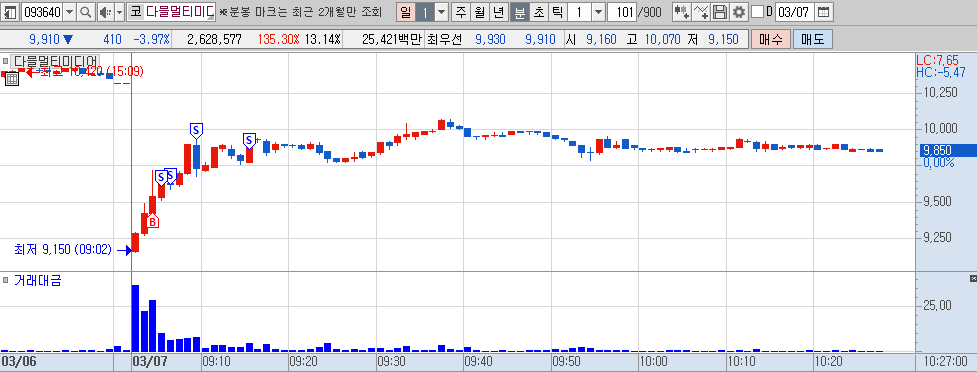The width and height of the screenshot is (977, 372).
Task: Click the bar count field showing 101
Action: point(621,12)
